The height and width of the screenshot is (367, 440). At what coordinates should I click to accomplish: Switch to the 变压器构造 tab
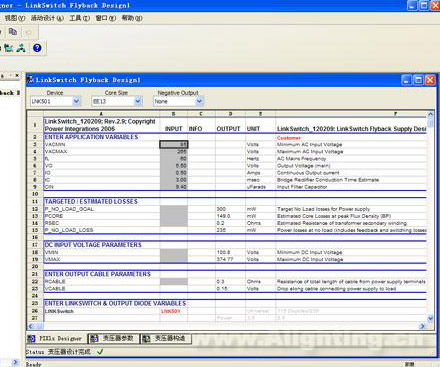[x=166, y=338]
